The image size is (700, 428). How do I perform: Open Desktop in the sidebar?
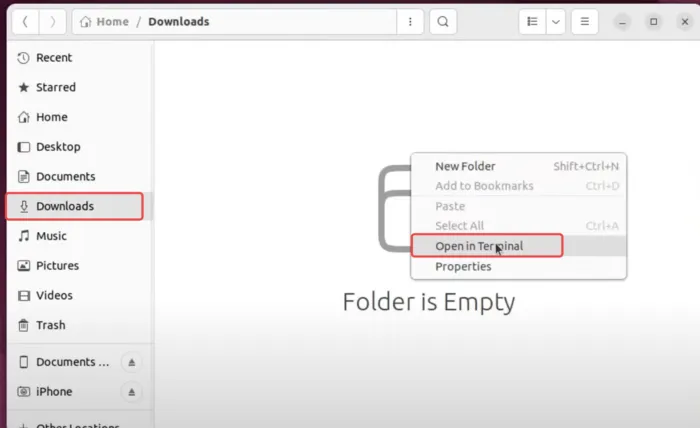point(79,147)
